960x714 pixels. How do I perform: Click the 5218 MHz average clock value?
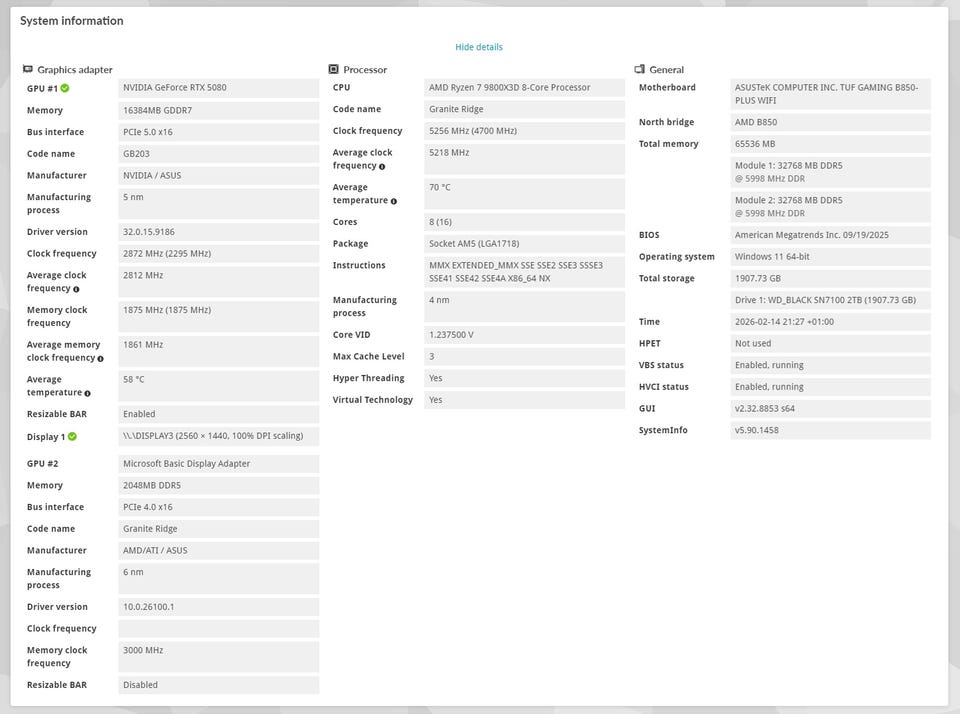[x=525, y=159]
